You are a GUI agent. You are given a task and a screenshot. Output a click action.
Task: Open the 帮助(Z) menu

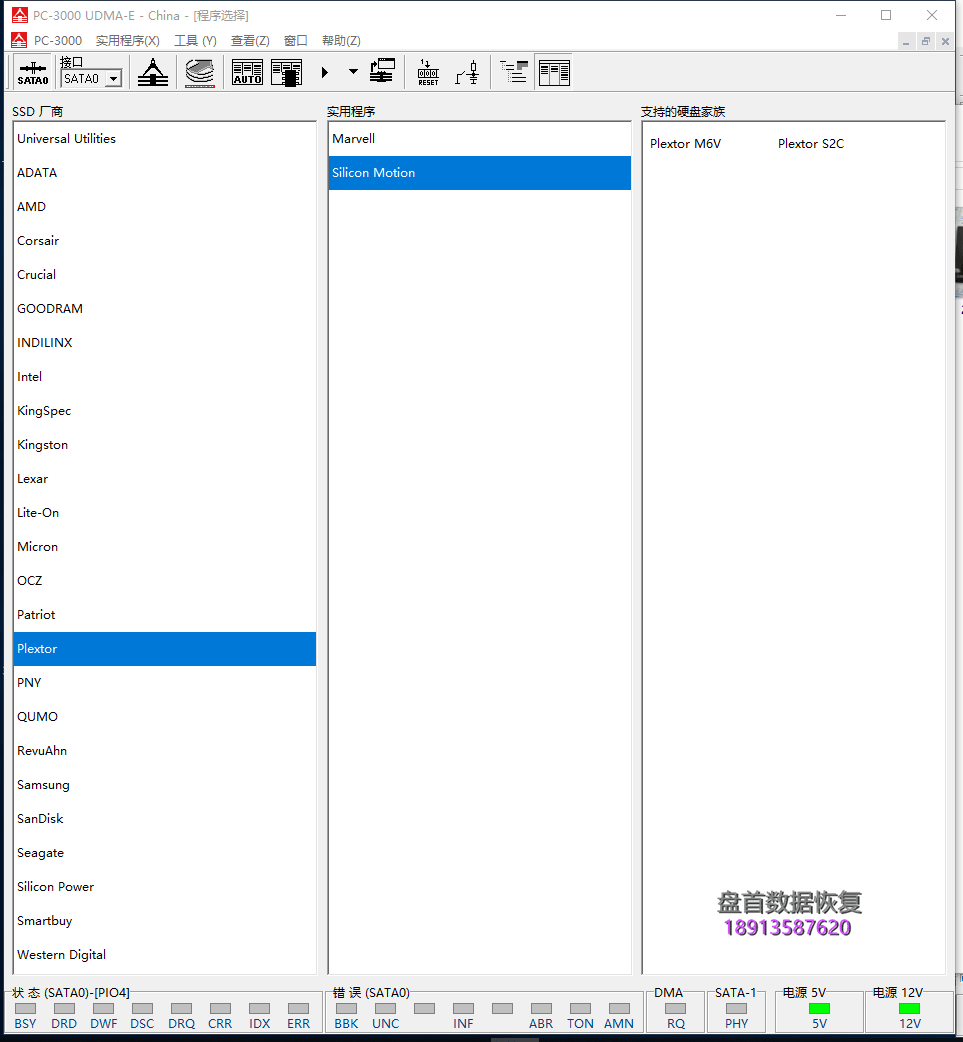pyautogui.click(x=341, y=41)
